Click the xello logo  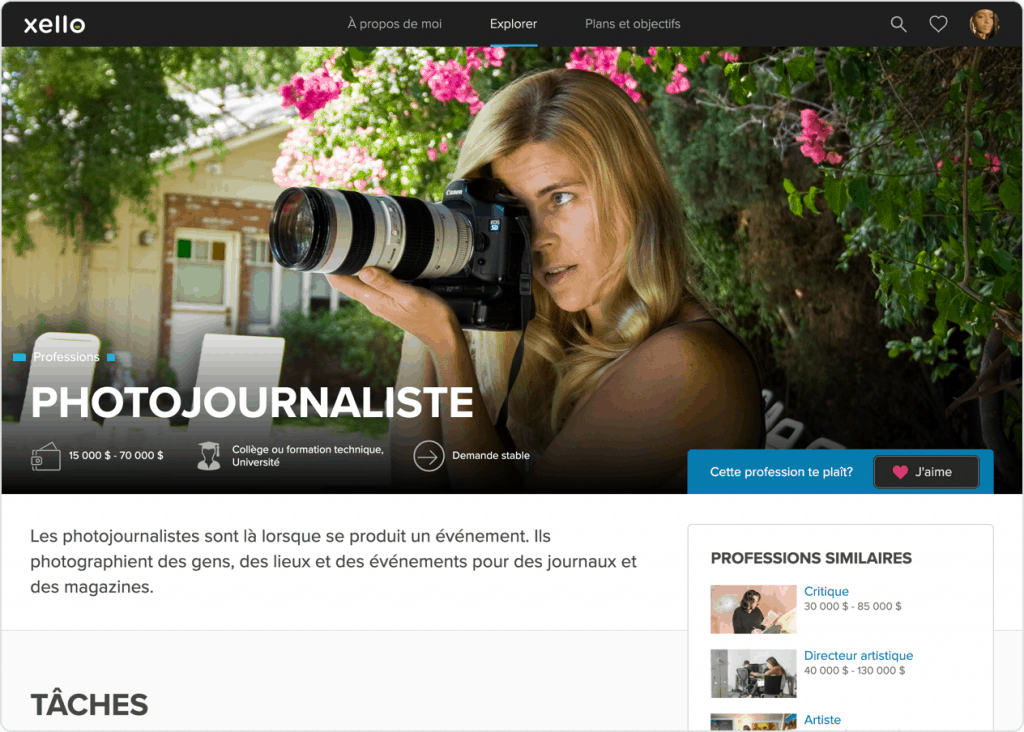pyautogui.click(x=53, y=24)
